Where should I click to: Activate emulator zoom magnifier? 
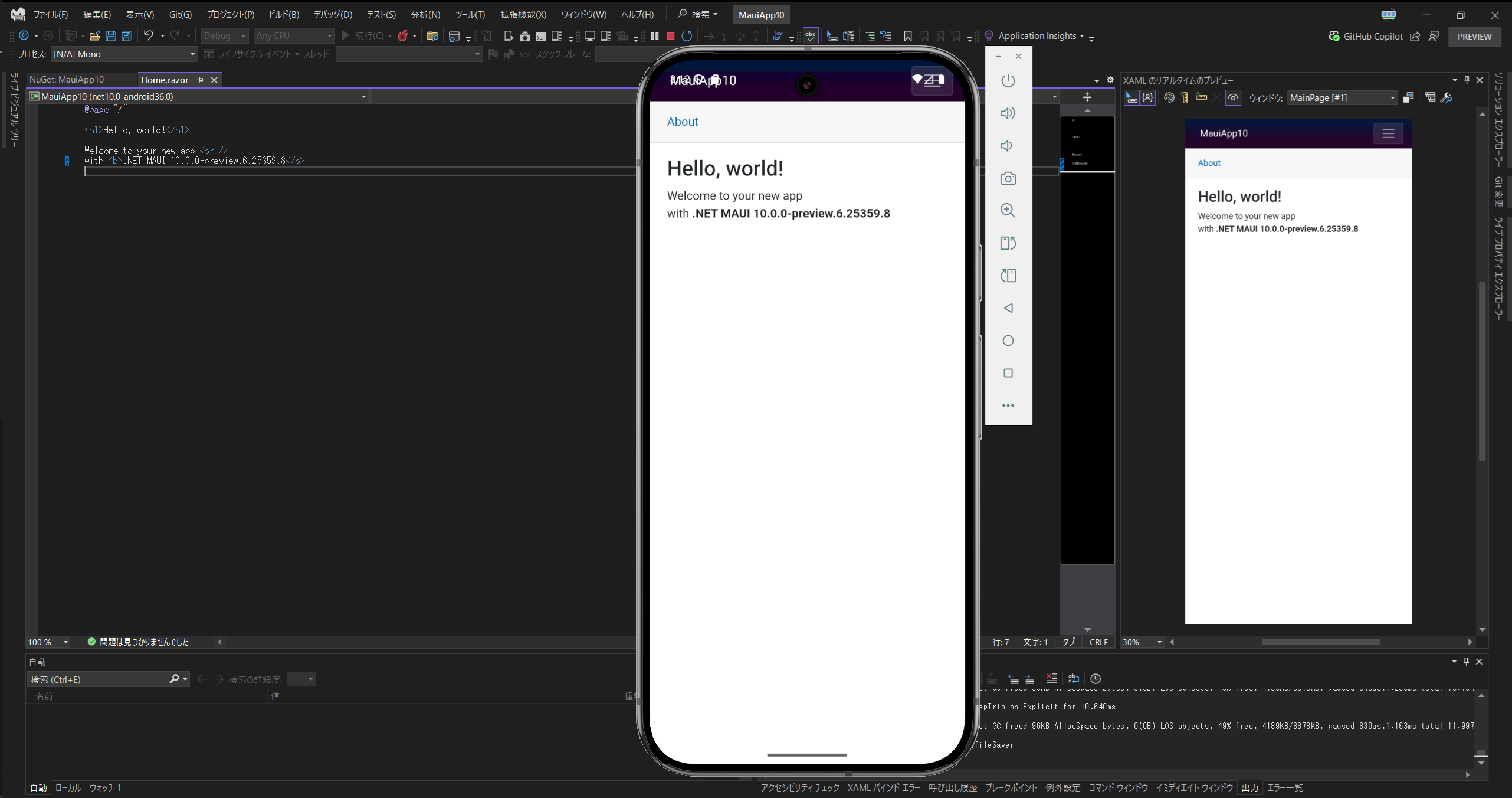click(1008, 211)
